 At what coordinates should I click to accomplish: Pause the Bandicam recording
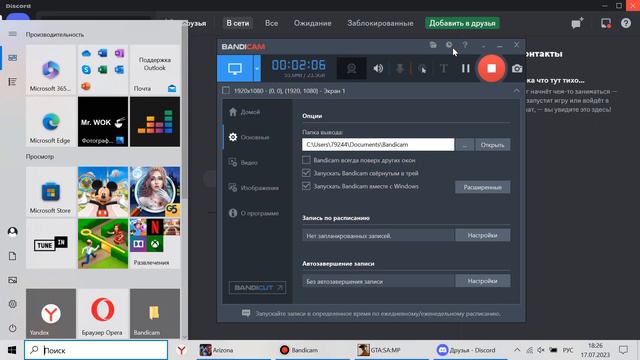(466, 69)
